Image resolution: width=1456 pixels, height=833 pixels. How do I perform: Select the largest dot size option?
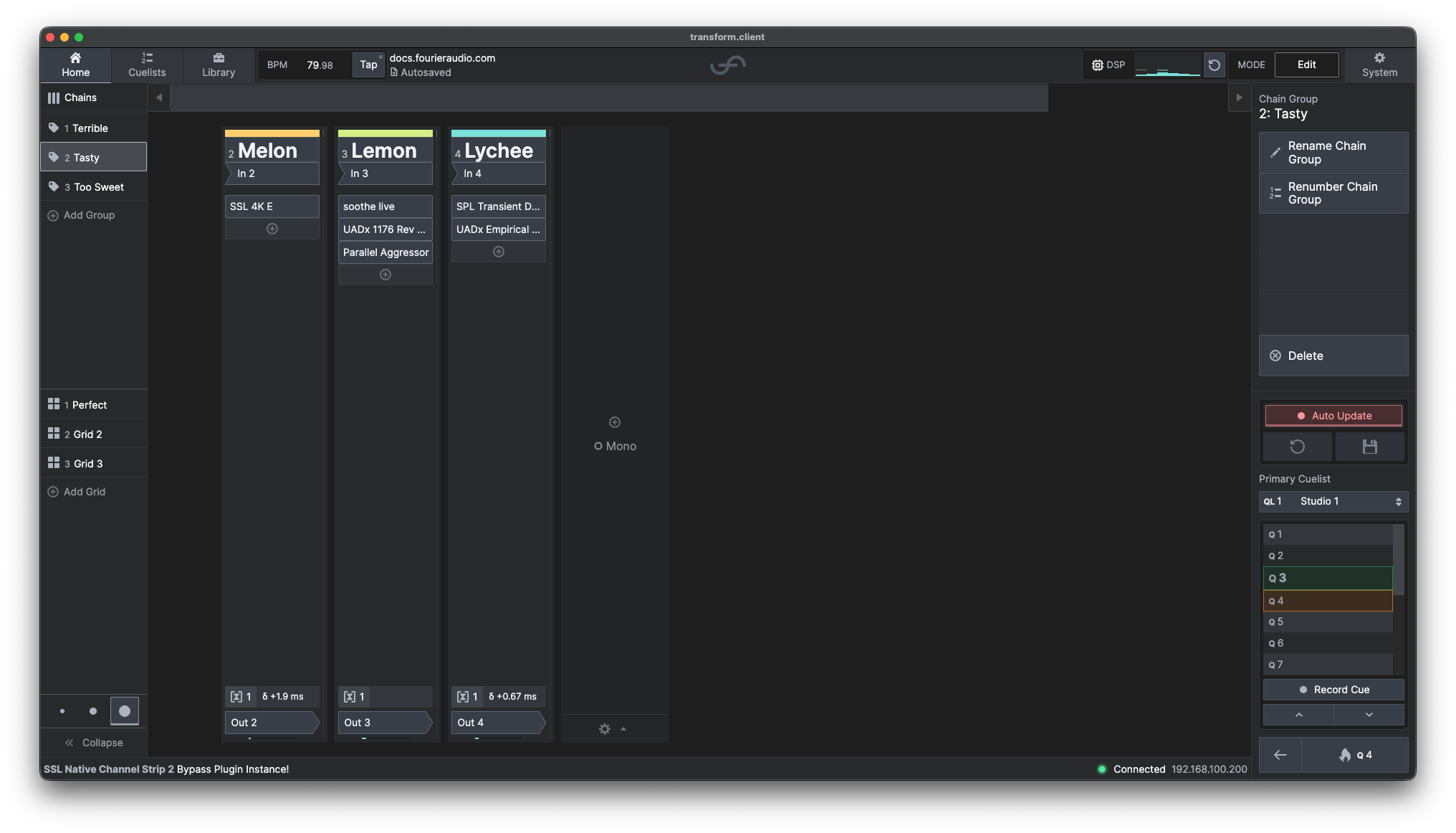pos(125,711)
